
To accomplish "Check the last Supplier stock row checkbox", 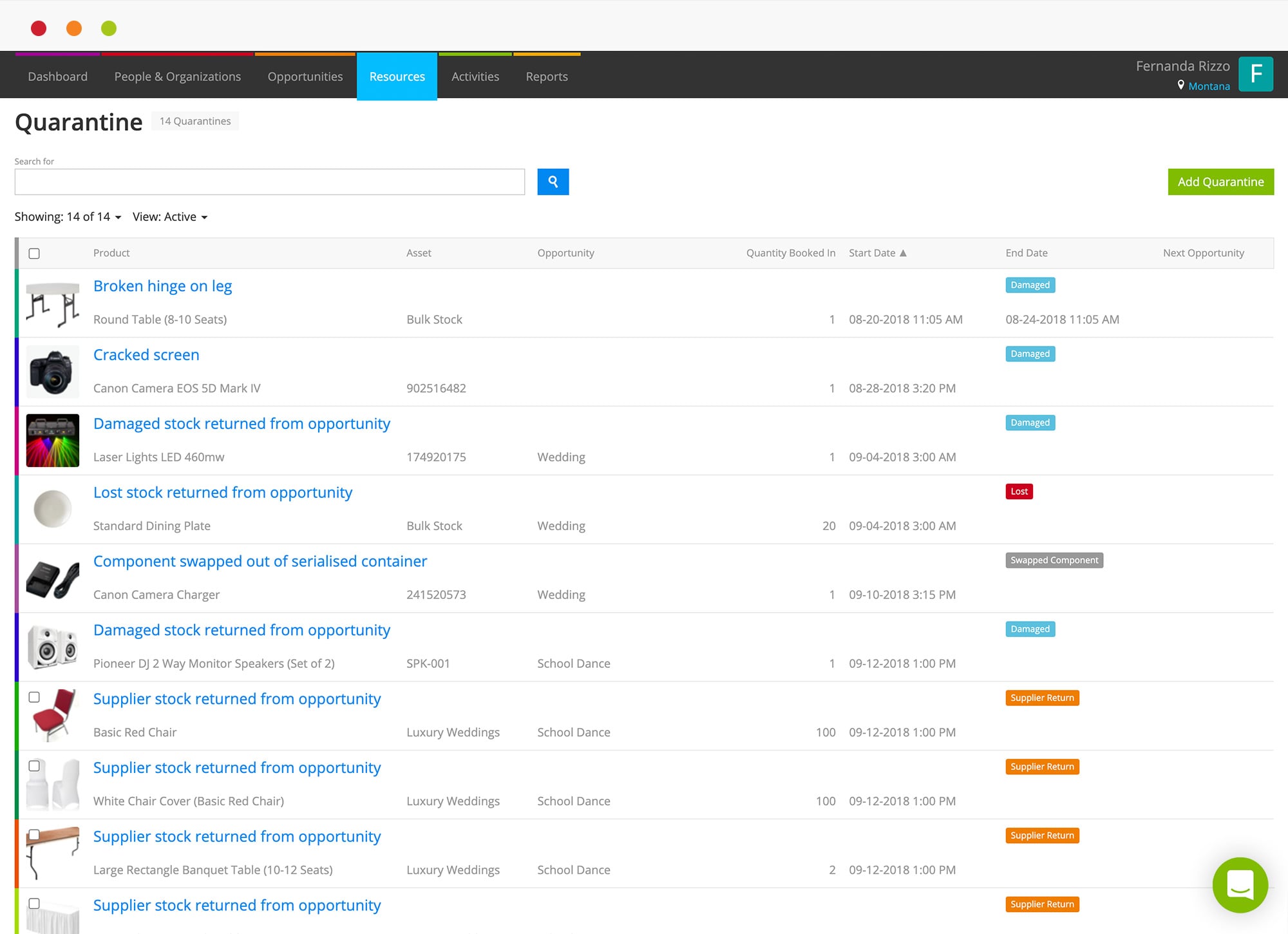I will click(x=34, y=904).
